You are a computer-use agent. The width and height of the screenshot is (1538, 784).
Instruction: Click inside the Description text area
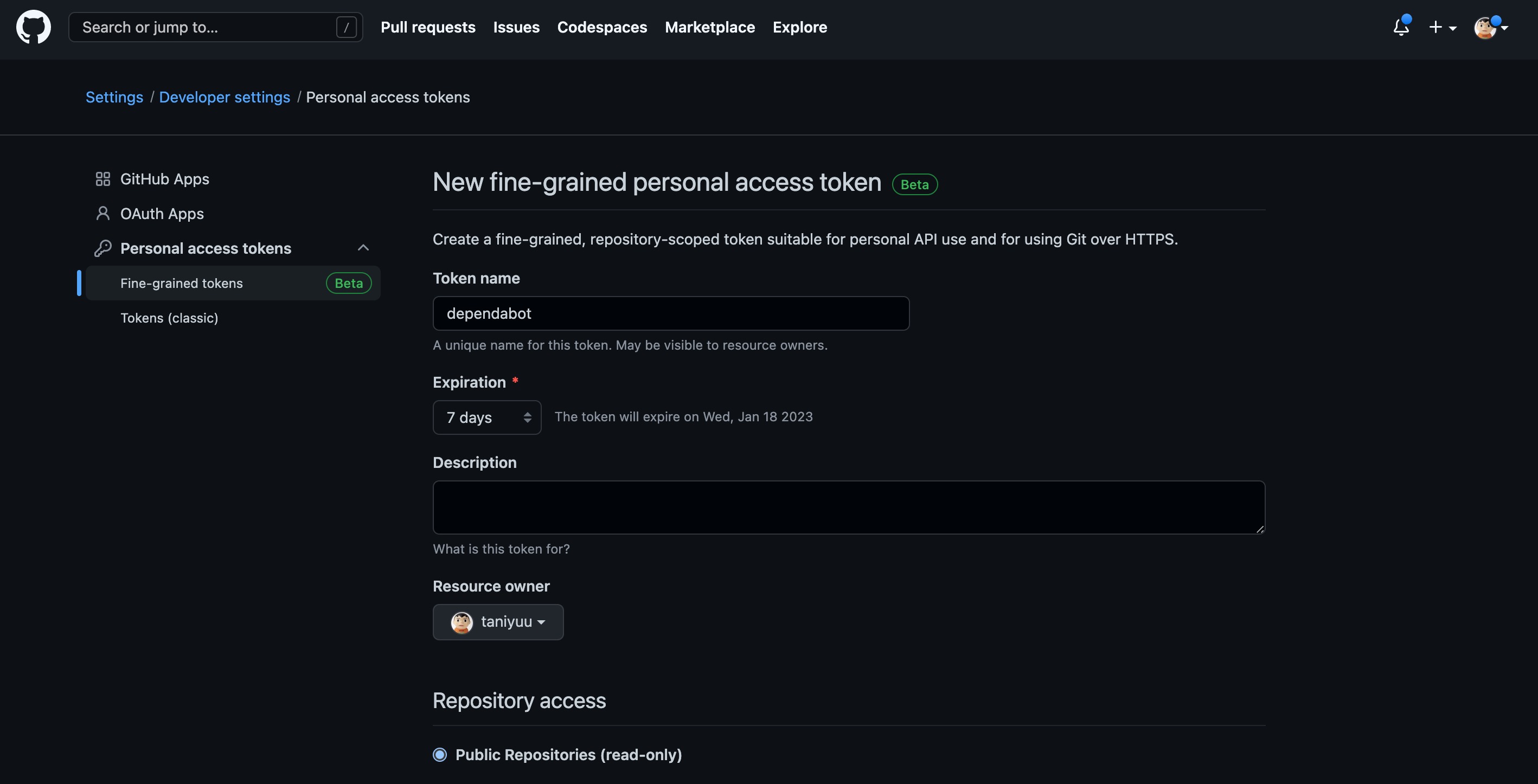[848, 507]
